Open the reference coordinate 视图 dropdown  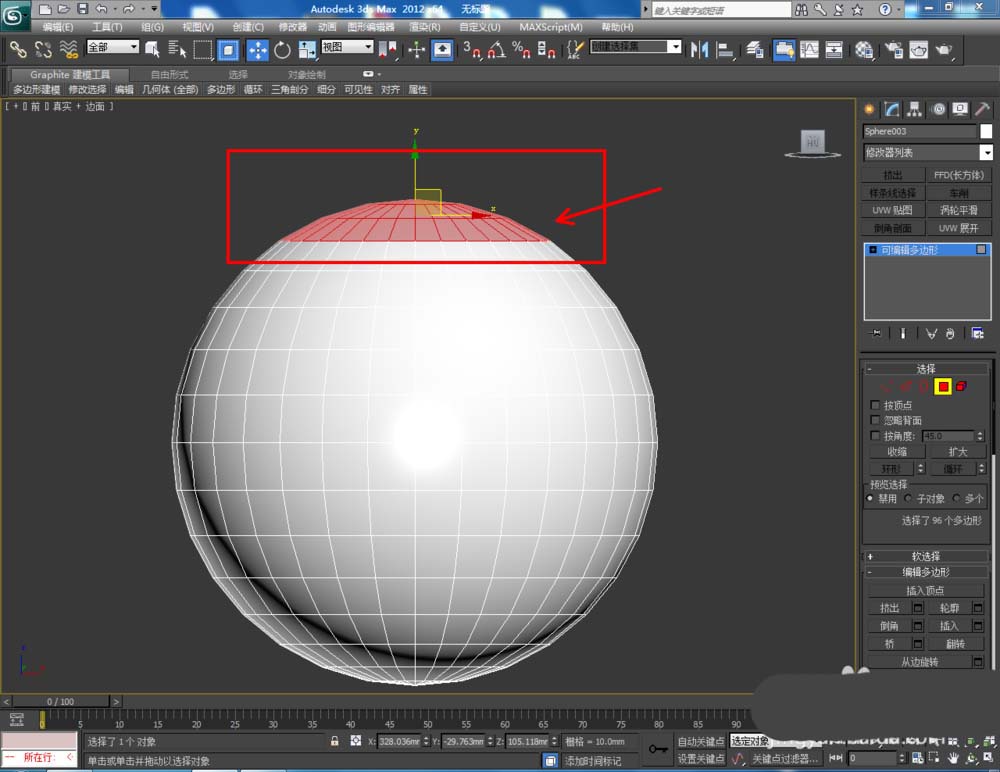click(347, 47)
